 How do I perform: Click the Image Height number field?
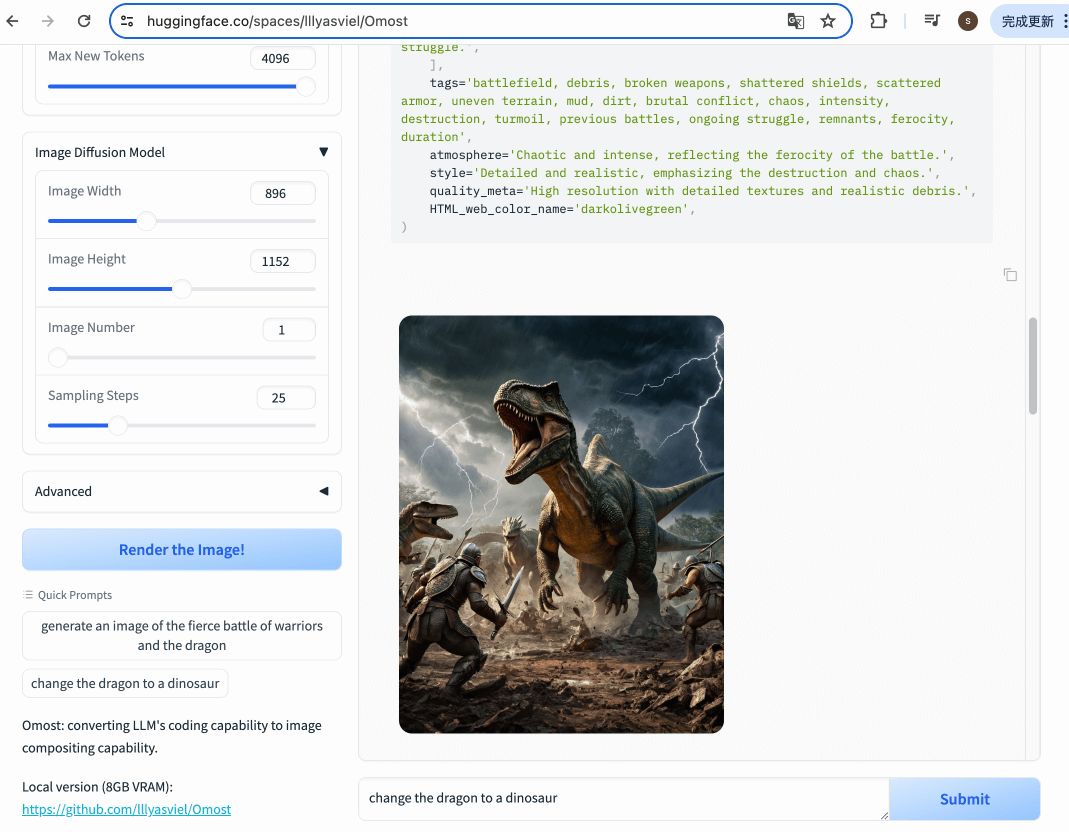pos(281,261)
